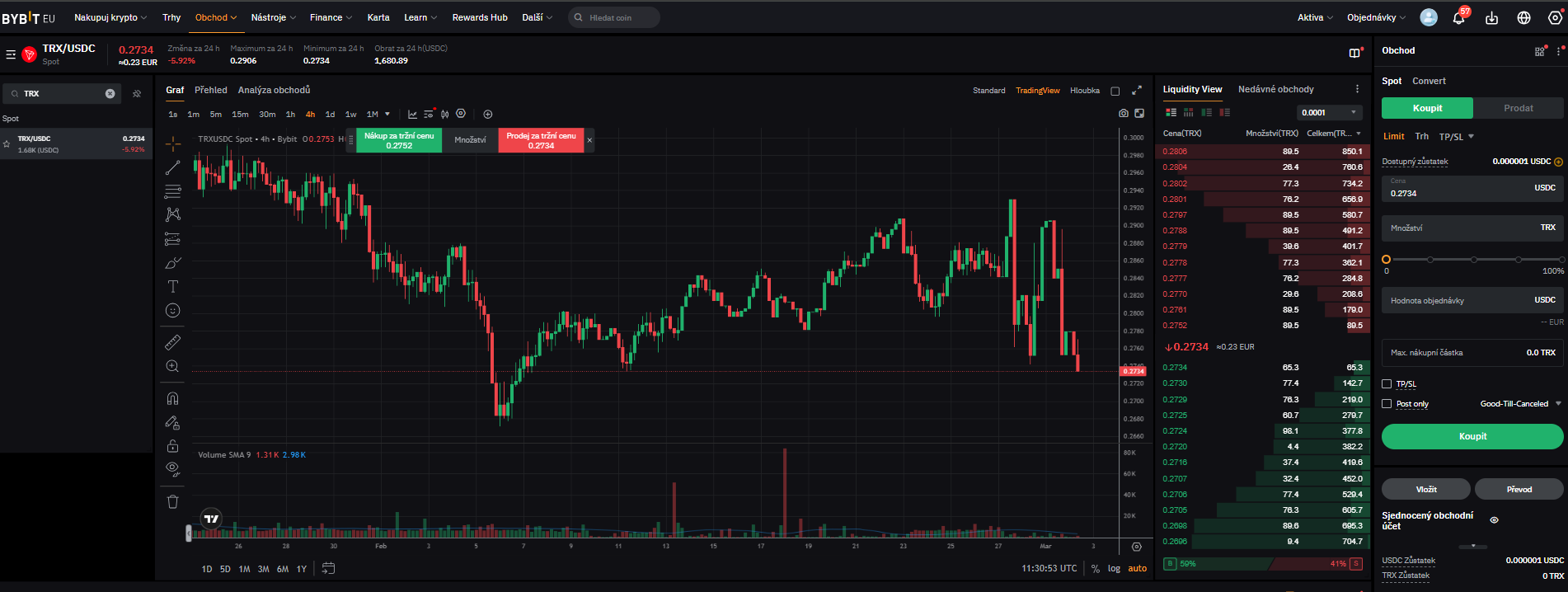
Task: Activate the magnet mode icon
Action: pyautogui.click(x=172, y=398)
